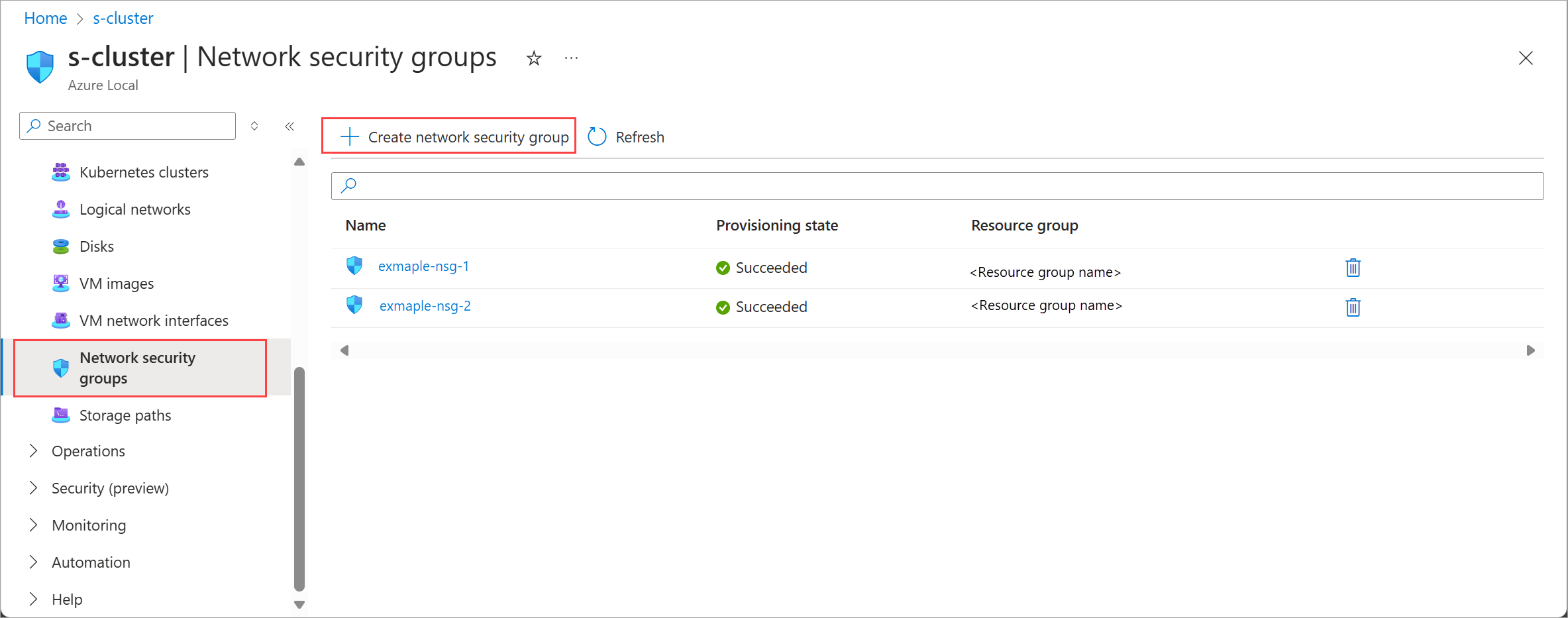
Task: Select Network security groups menu item
Action: pyautogui.click(x=138, y=368)
